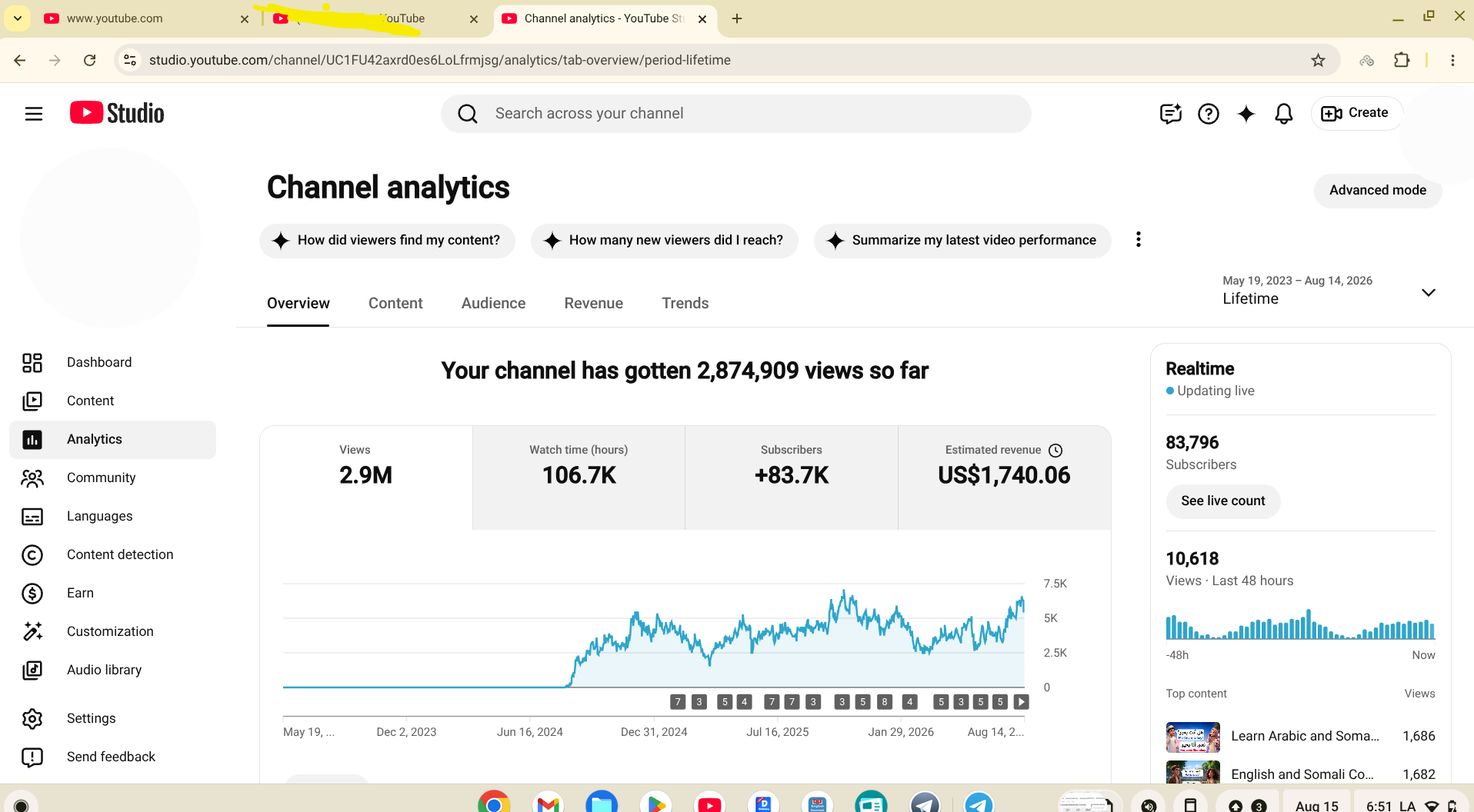Open the Ask Studio sparkle icon in header
The image size is (1474, 812).
(1246, 114)
